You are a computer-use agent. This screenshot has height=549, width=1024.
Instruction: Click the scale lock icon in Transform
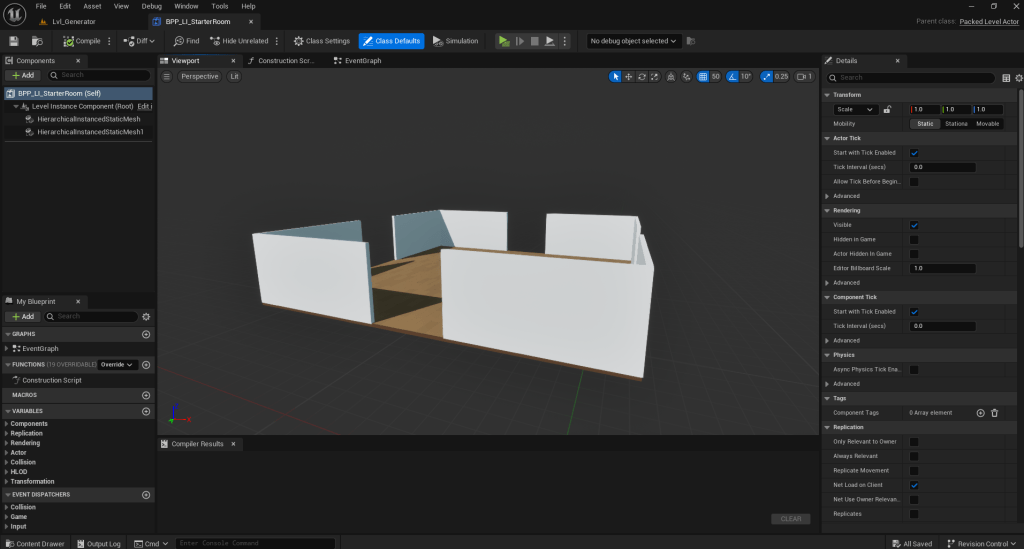tap(887, 109)
